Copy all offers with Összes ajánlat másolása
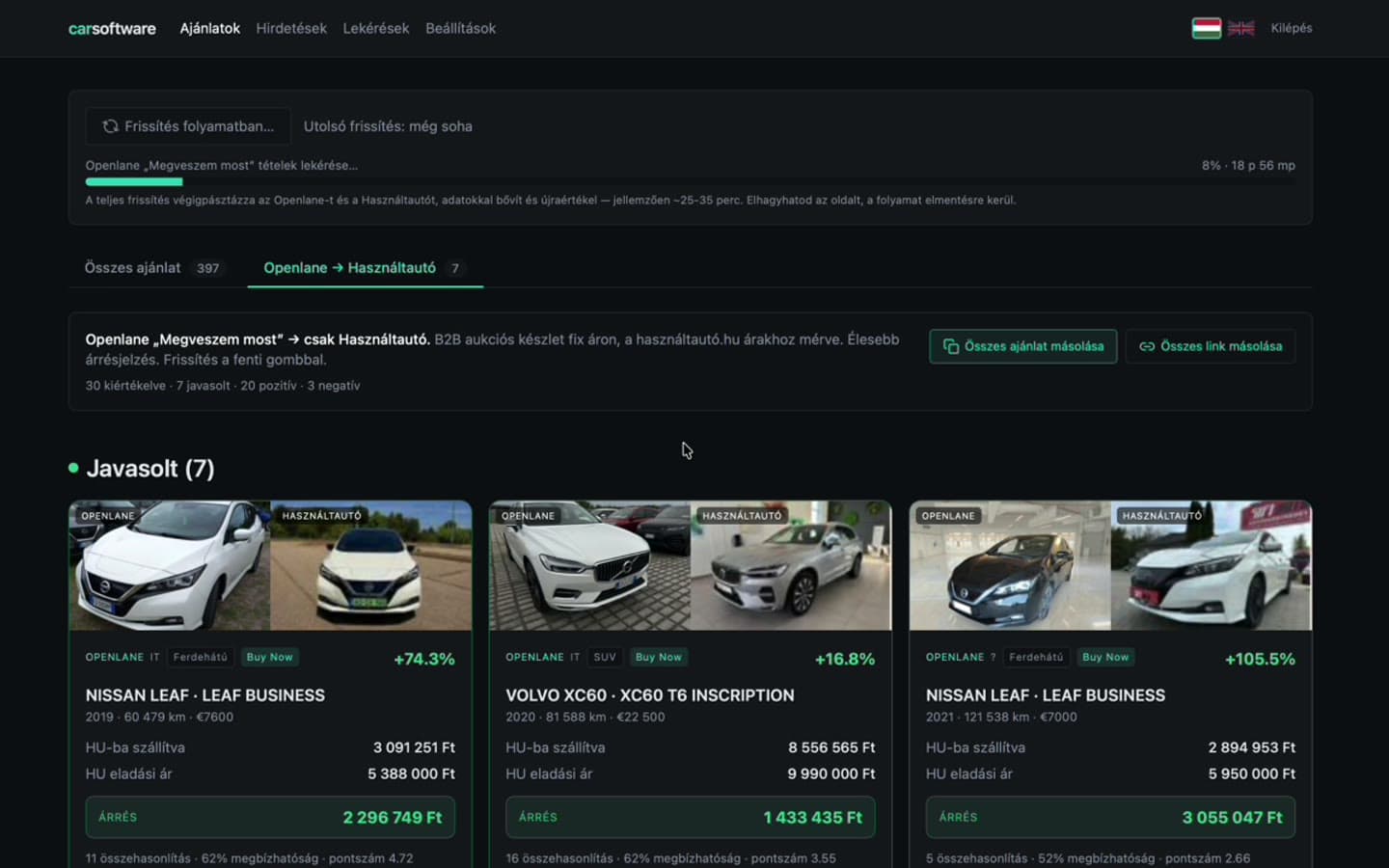The width and height of the screenshot is (1389, 868). click(1023, 346)
